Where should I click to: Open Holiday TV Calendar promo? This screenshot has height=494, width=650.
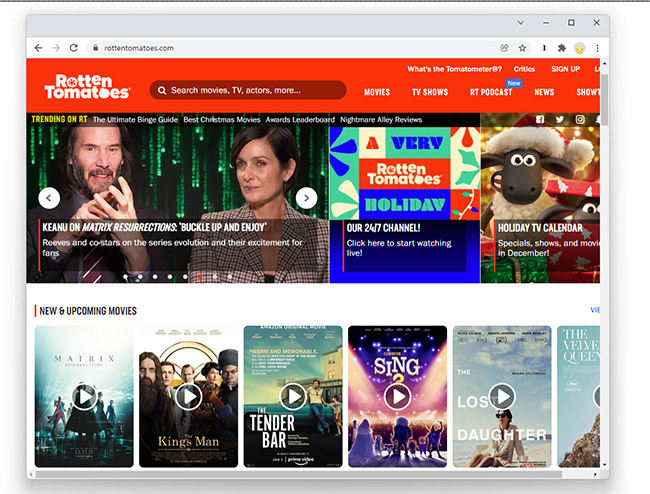(x=540, y=228)
